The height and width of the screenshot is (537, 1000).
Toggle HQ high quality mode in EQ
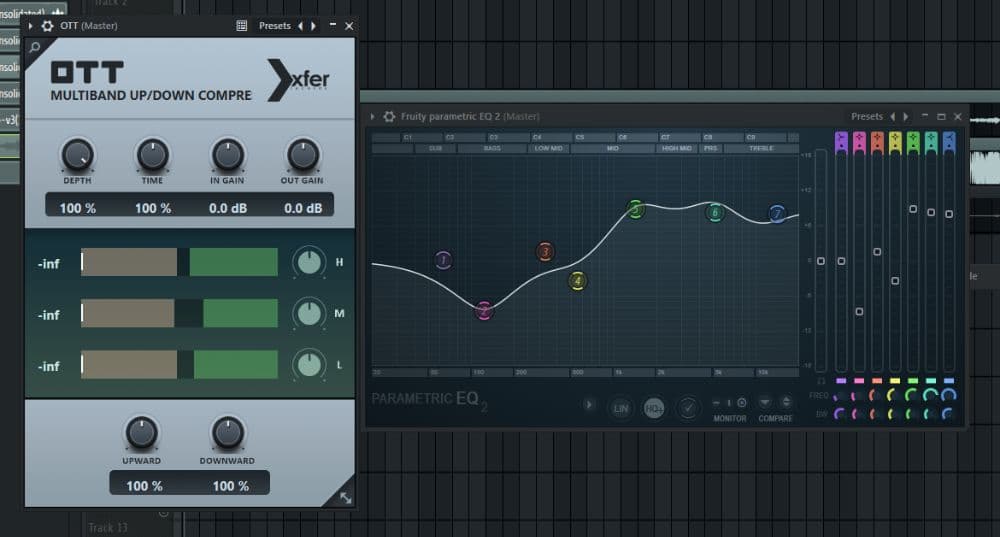[x=654, y=408]
